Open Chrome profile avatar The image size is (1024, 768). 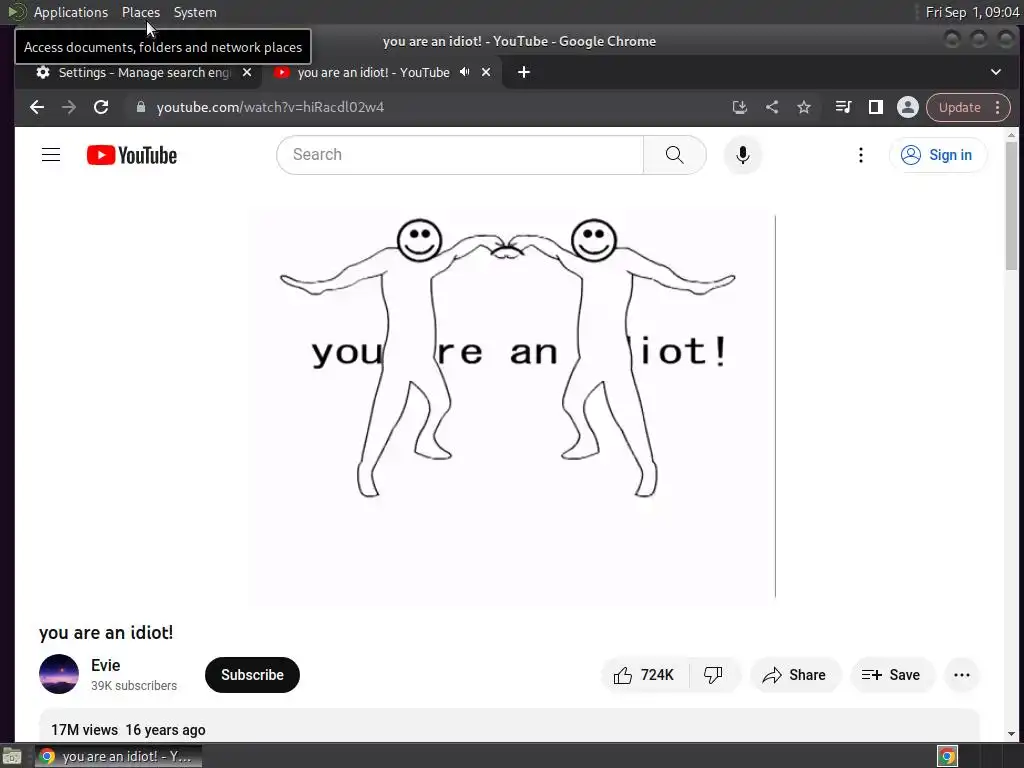click(908, 107)
